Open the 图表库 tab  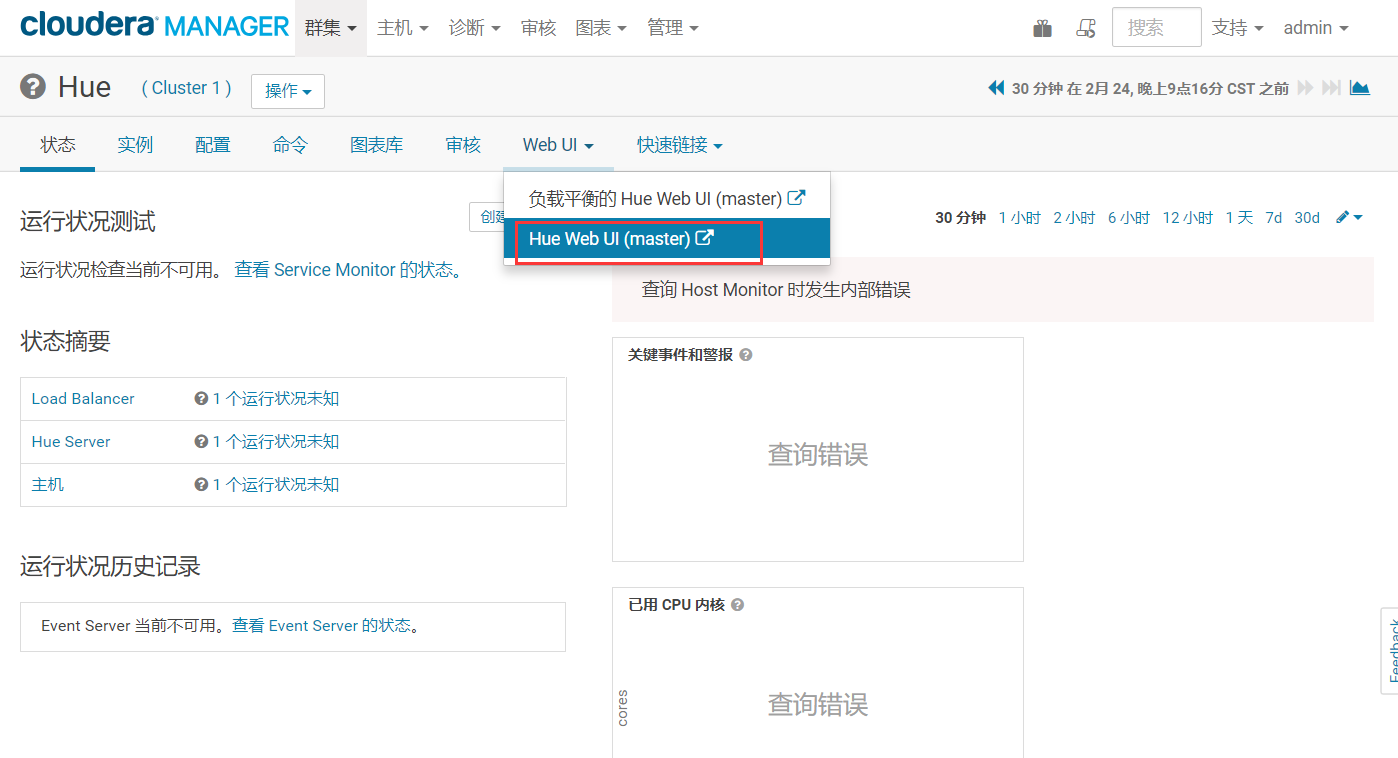(377, 145)
